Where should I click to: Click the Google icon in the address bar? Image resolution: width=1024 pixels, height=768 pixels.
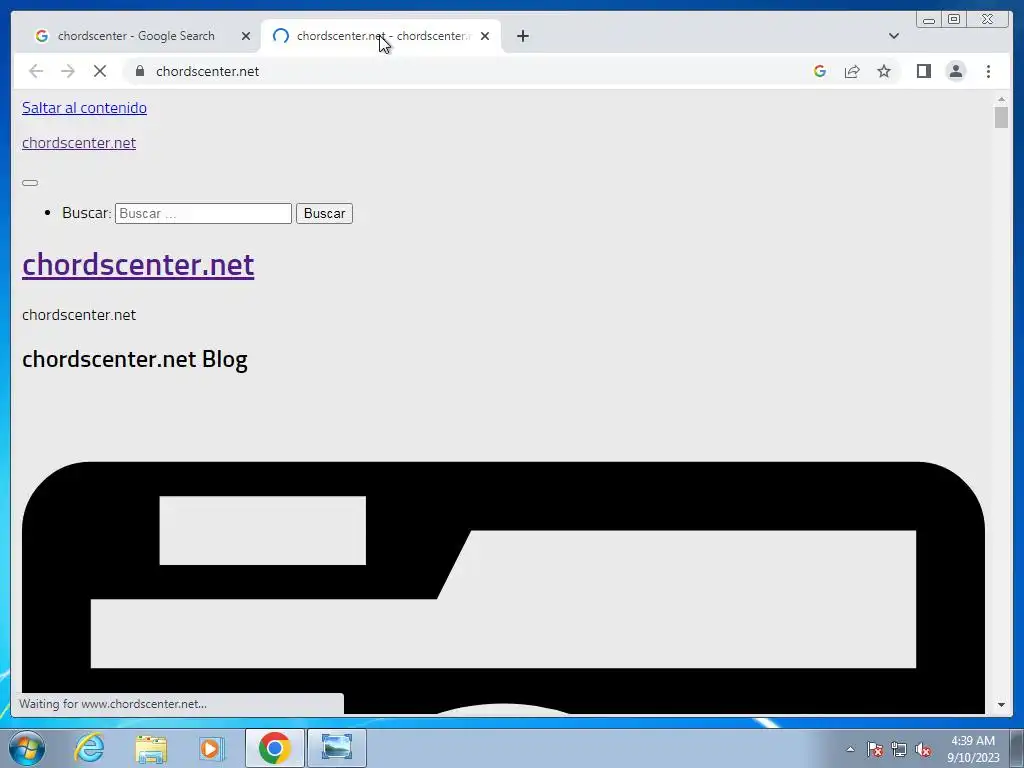coord(820,71)
